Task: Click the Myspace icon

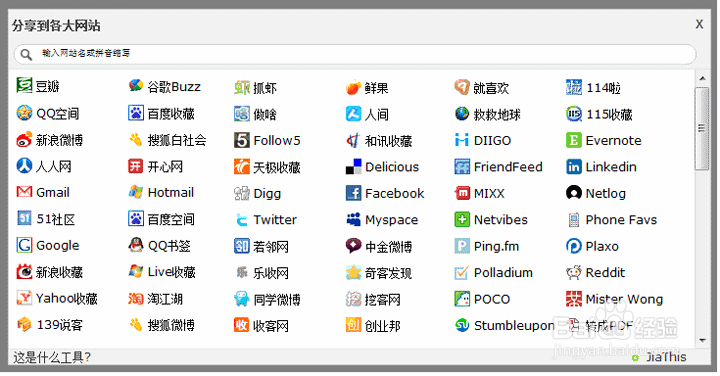Action: tap(353, 219)
